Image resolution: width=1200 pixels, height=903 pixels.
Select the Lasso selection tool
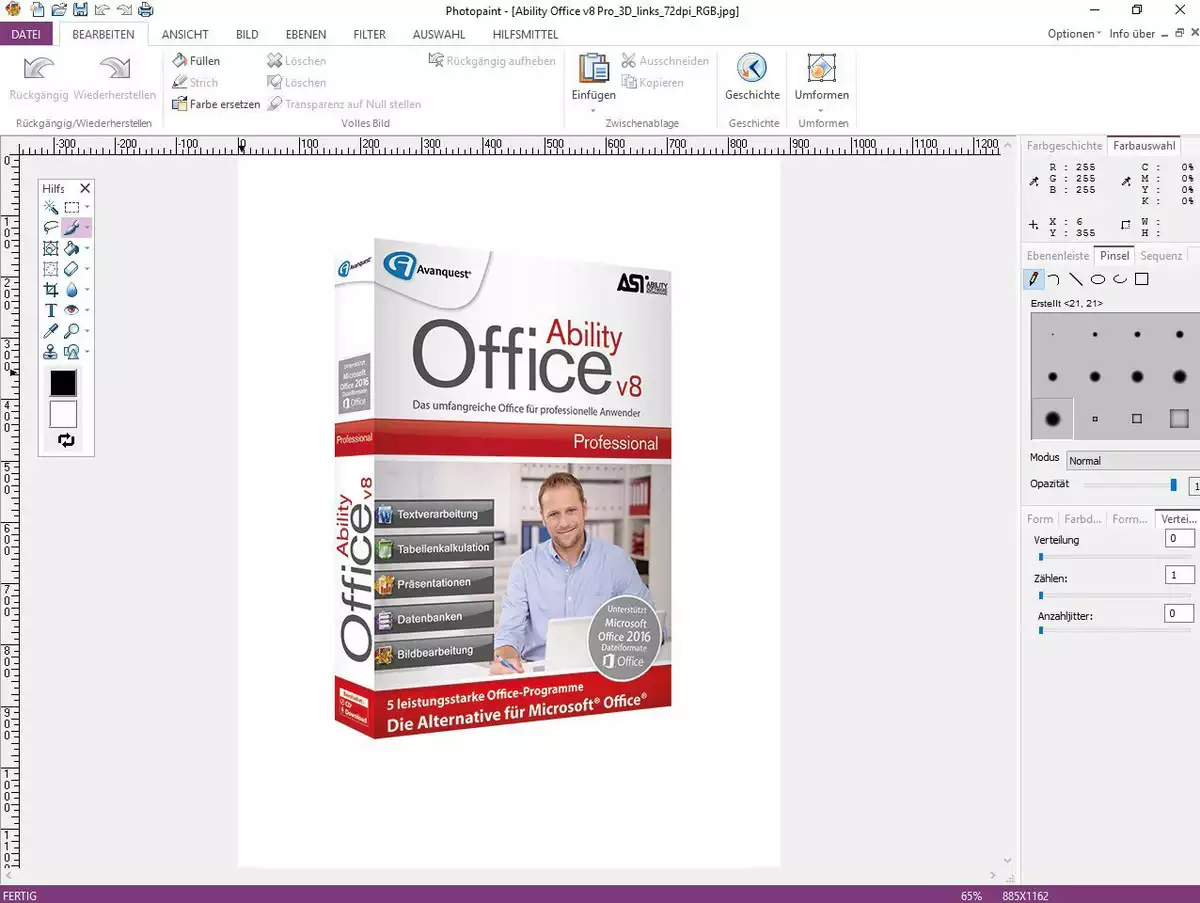[51, 228]
